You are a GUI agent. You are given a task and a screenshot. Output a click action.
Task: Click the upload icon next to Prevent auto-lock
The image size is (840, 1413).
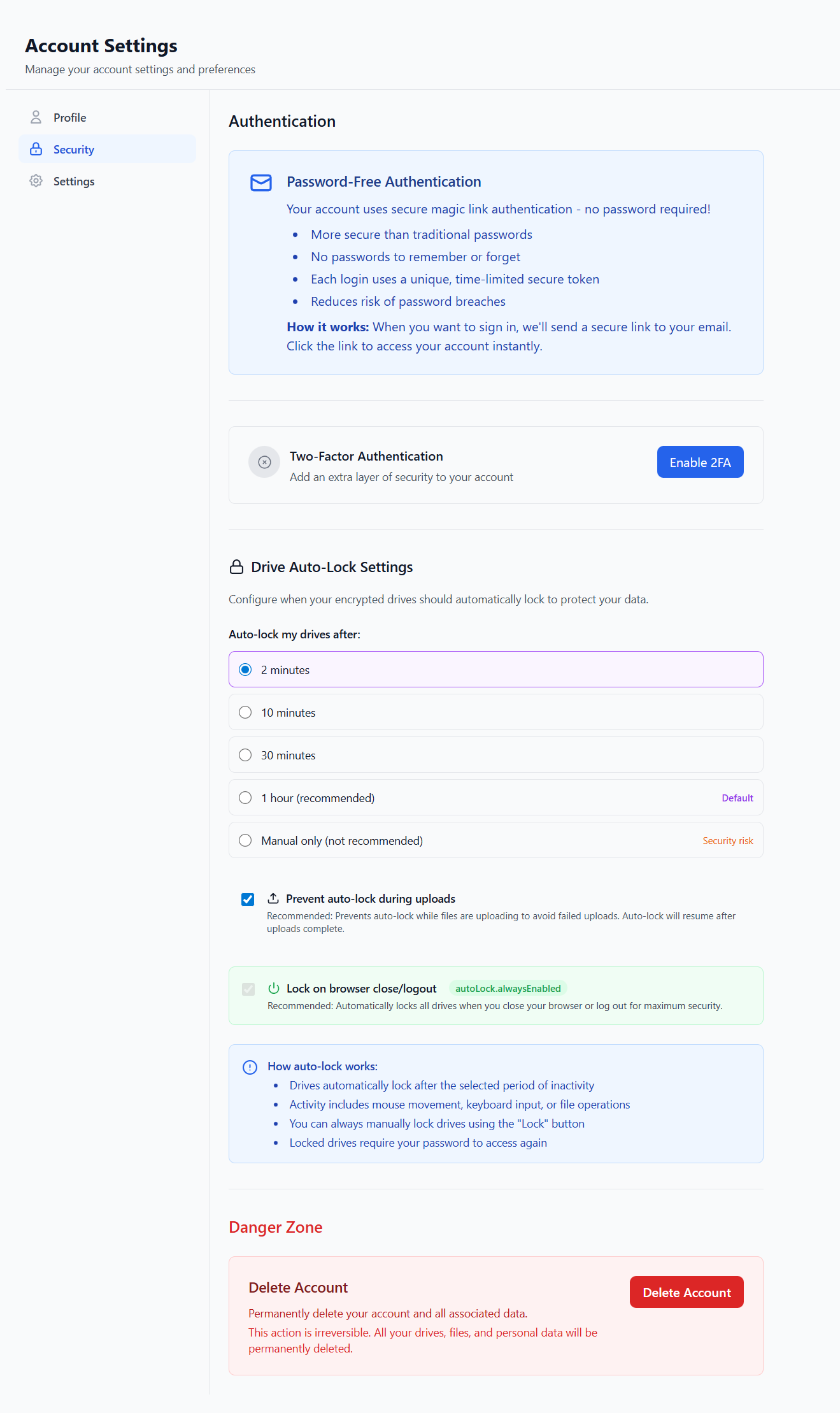(x=273, y=898)
